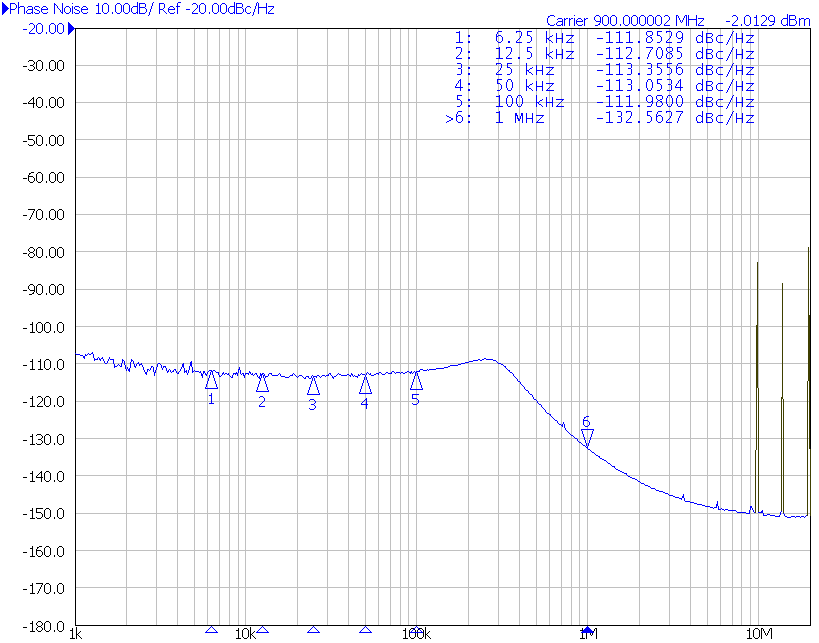Pick marker 3 triangle on the noise trace
The height and width of the screenshot is (643, 819).
tap(313, 386)
